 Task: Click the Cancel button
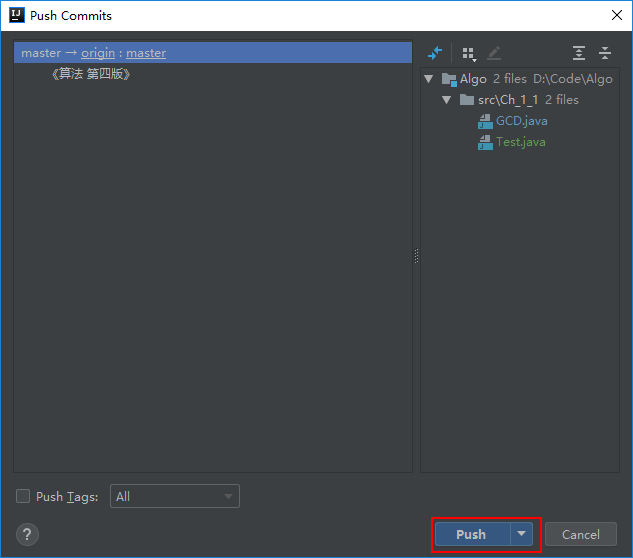580,534
